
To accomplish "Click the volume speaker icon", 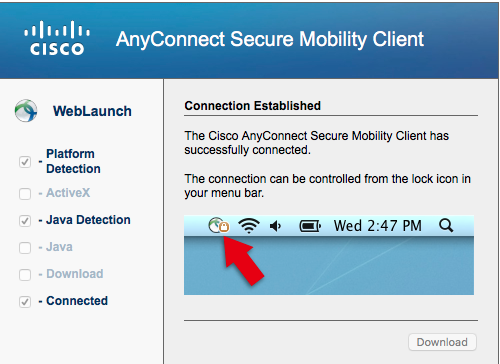I will tap(275, 226).
